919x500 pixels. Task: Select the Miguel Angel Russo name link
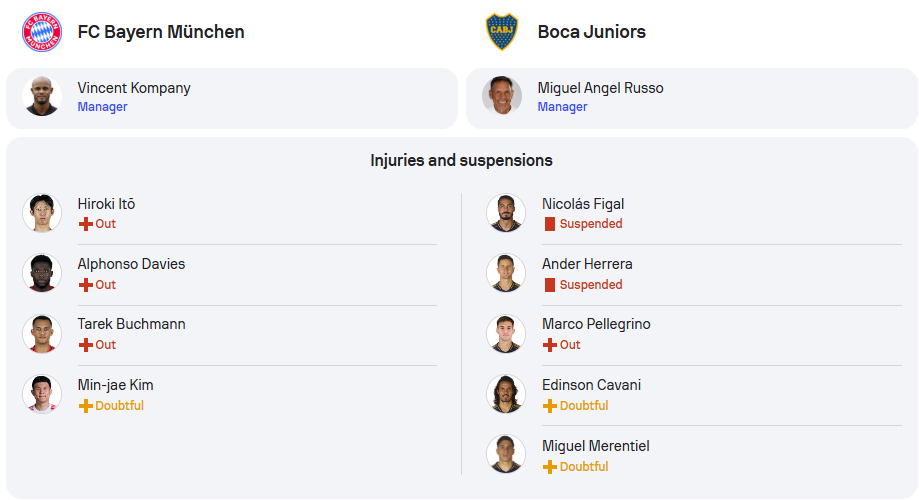coord(600,88)
